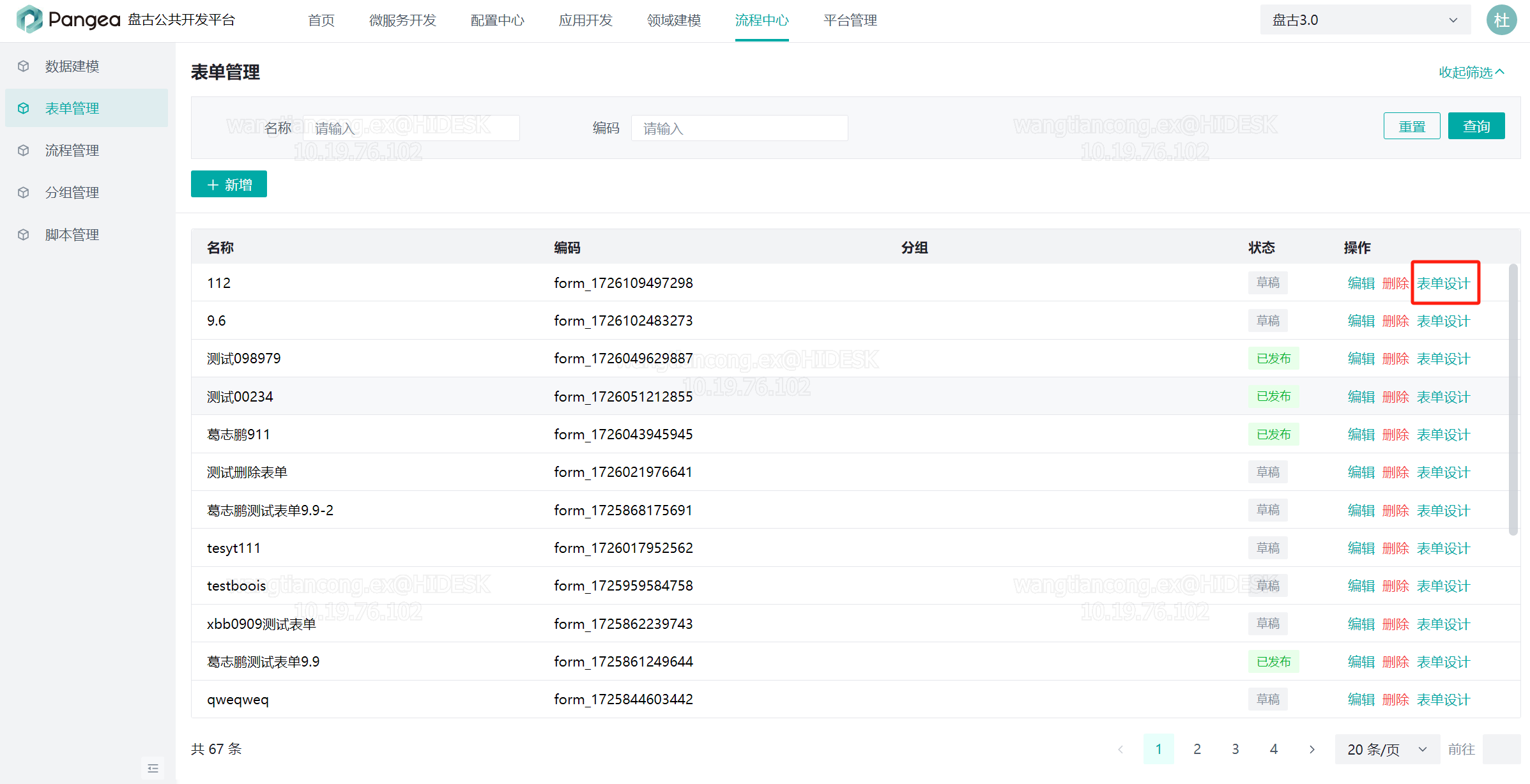Click 编辑 for 测试删除表单
The width and height of the screenshot is (1530, 784).
tap(1361, 472)
